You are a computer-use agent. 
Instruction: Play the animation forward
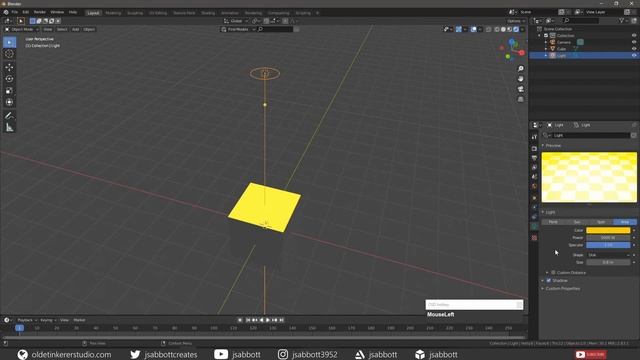pyautogui.click(x=268, y=320)
